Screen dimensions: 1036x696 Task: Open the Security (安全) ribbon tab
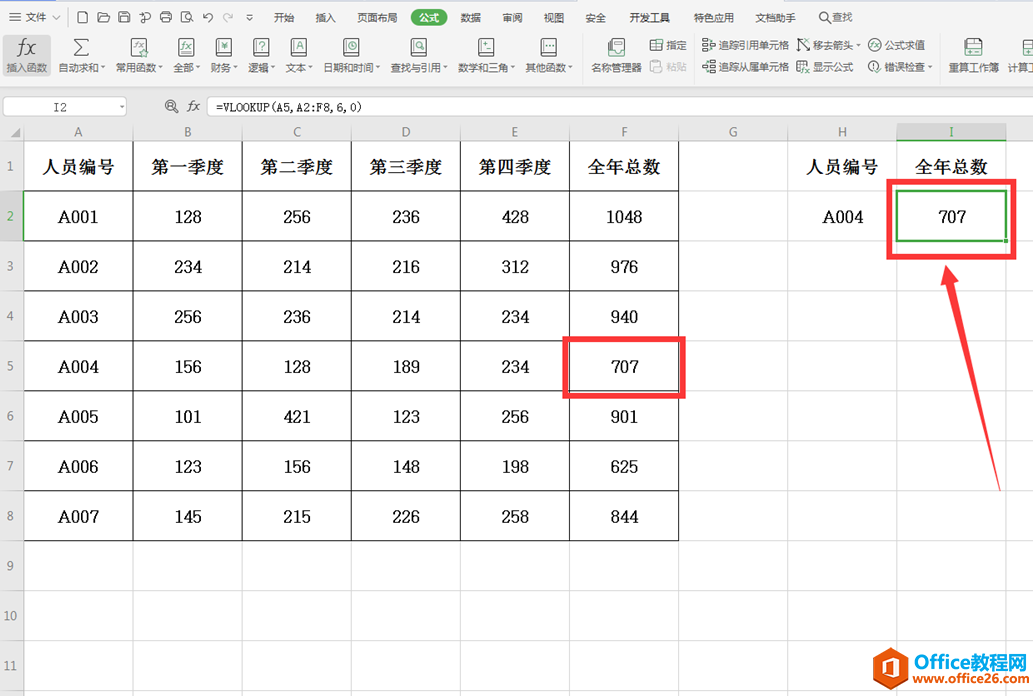(x=595, y=18)
